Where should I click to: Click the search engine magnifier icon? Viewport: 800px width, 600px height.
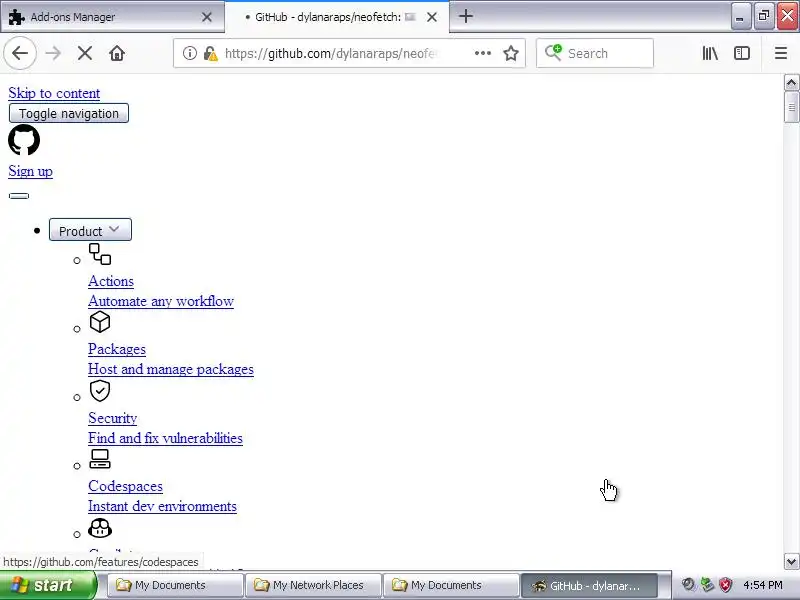point(554,53)
